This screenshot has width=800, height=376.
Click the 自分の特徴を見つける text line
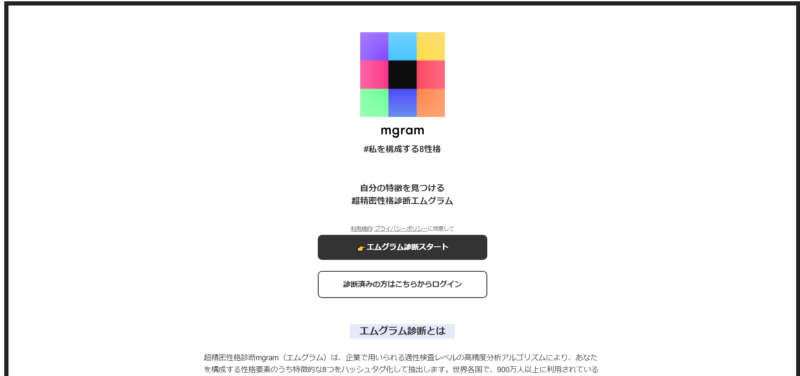[402, 188]
